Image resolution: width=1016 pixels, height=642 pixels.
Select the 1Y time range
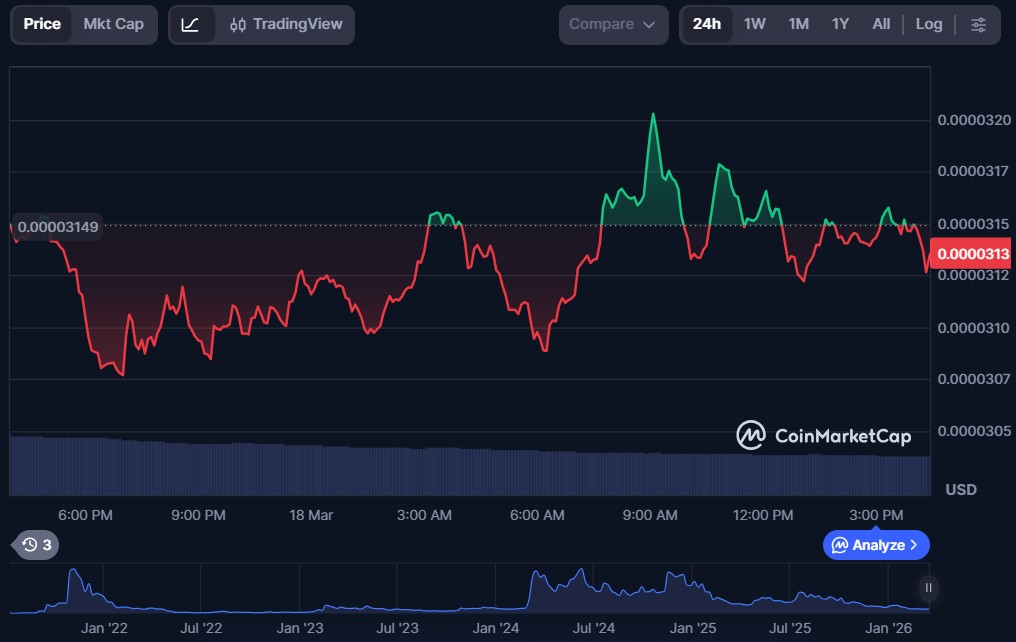[840, 24]
